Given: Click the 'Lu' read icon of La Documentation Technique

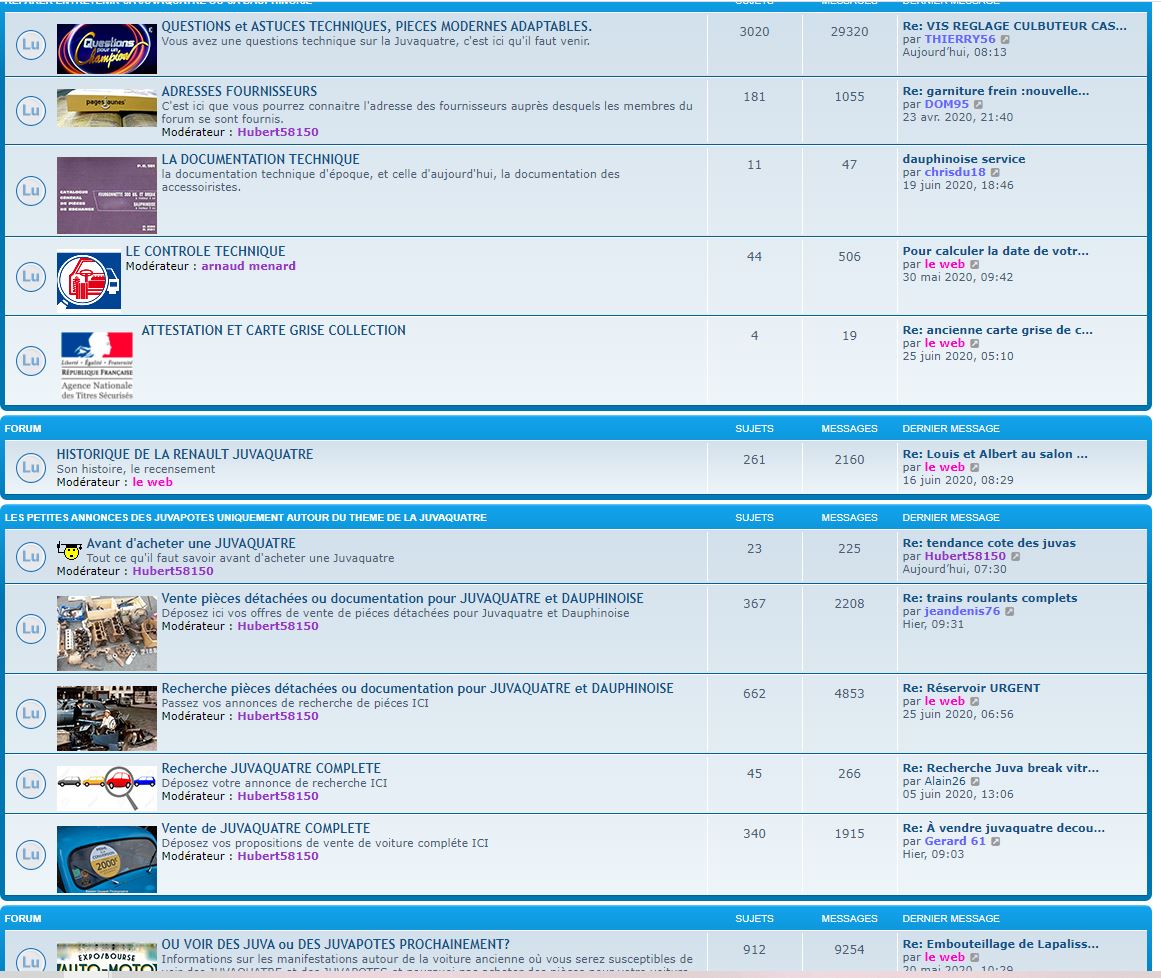Looking at the screenshot, I should pos(31,190).
